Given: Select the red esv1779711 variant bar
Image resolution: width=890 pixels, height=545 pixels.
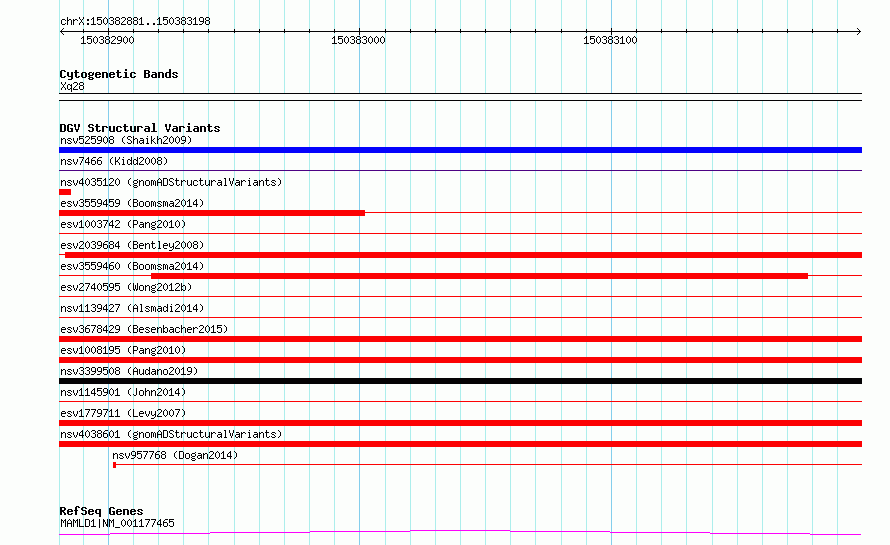Looking at the screenshot, I should tap(460, 423).
